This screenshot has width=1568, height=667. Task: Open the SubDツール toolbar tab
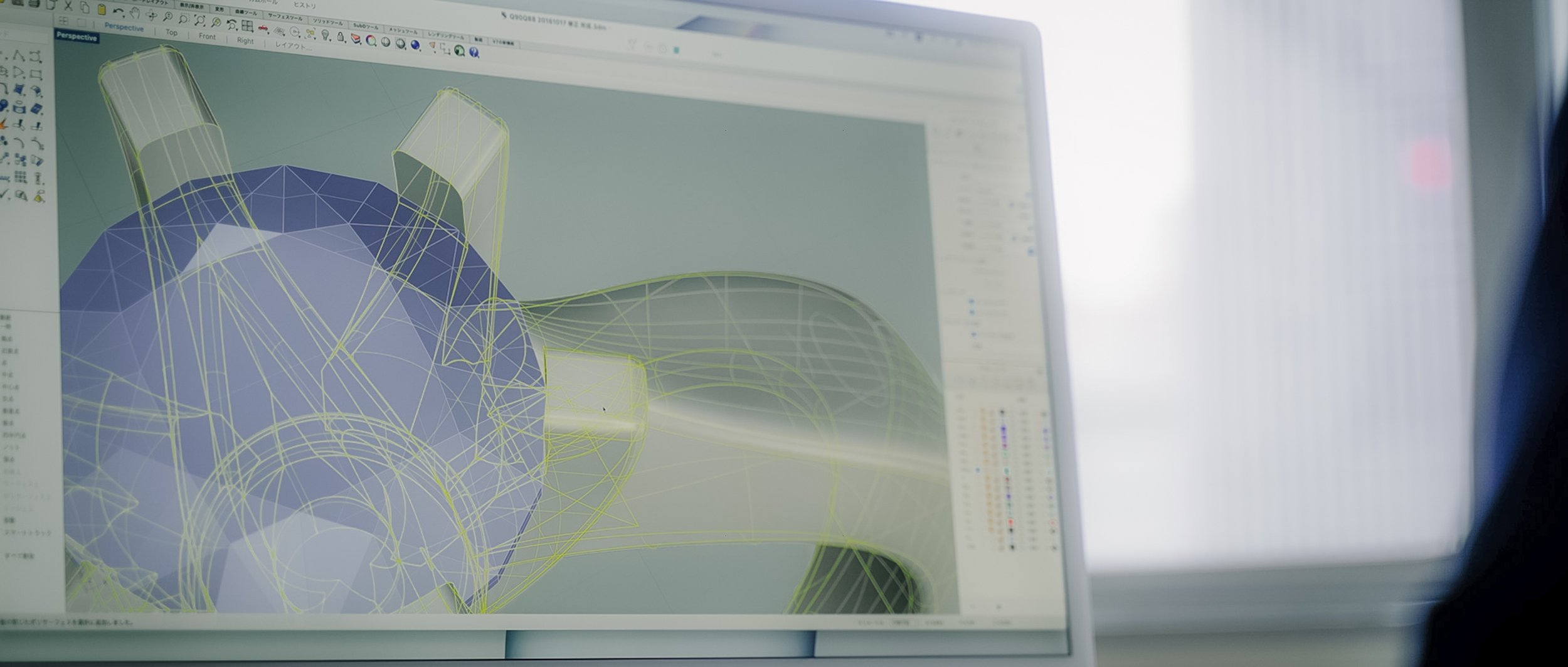pos(366,26)
